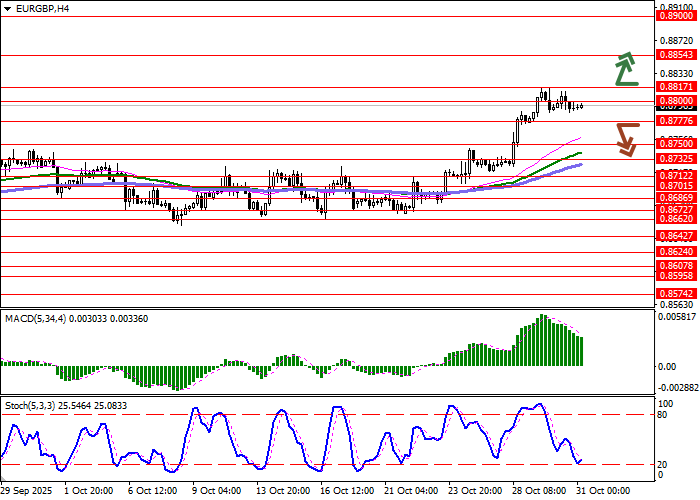This screenshot has height=500, width=700.
Task: Select the 29 Sep 2025 date marker
Action: pos(25,491)
